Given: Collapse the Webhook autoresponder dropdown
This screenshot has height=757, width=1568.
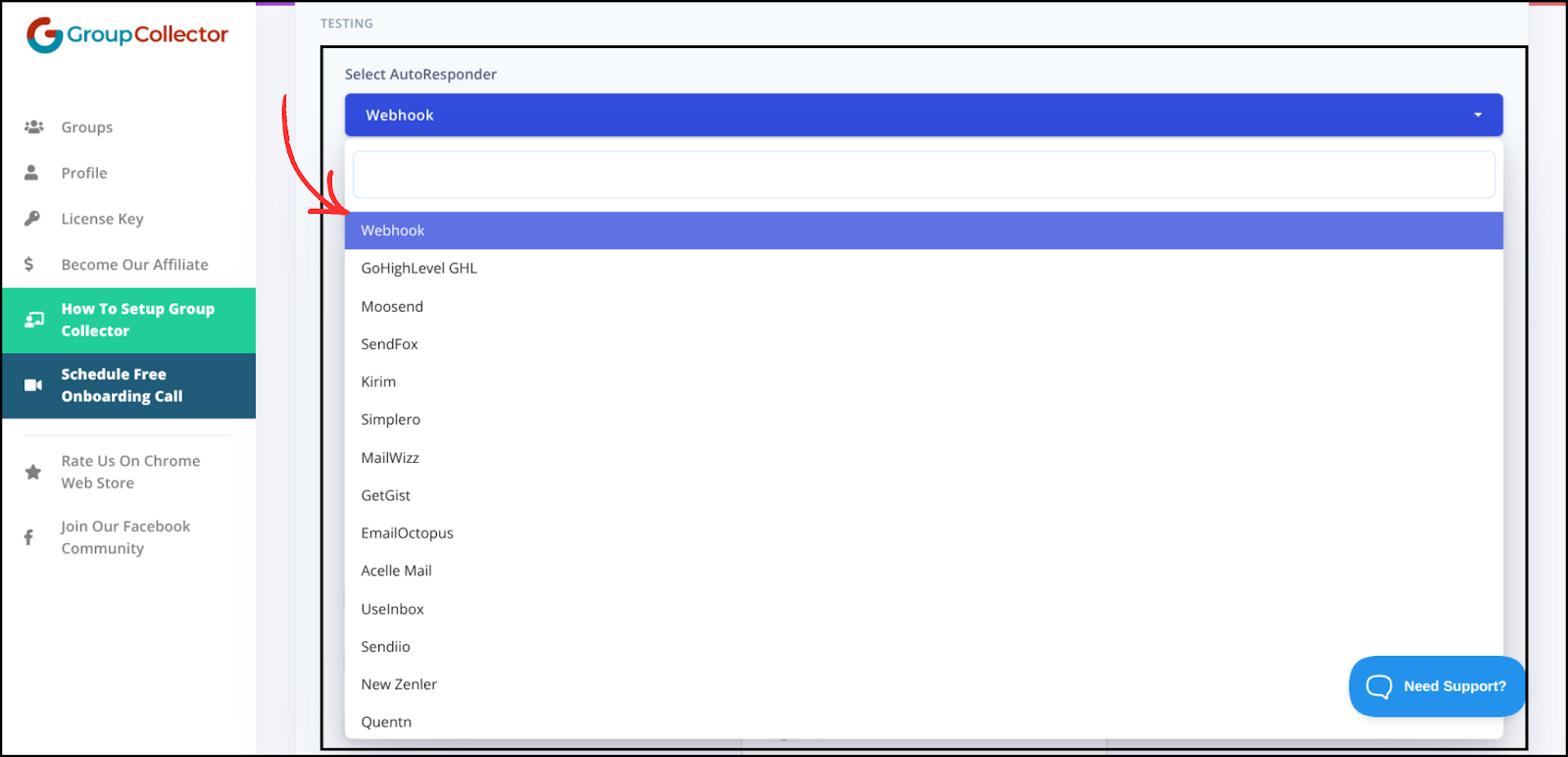Looking at the screenshot, I should point(923,115).
